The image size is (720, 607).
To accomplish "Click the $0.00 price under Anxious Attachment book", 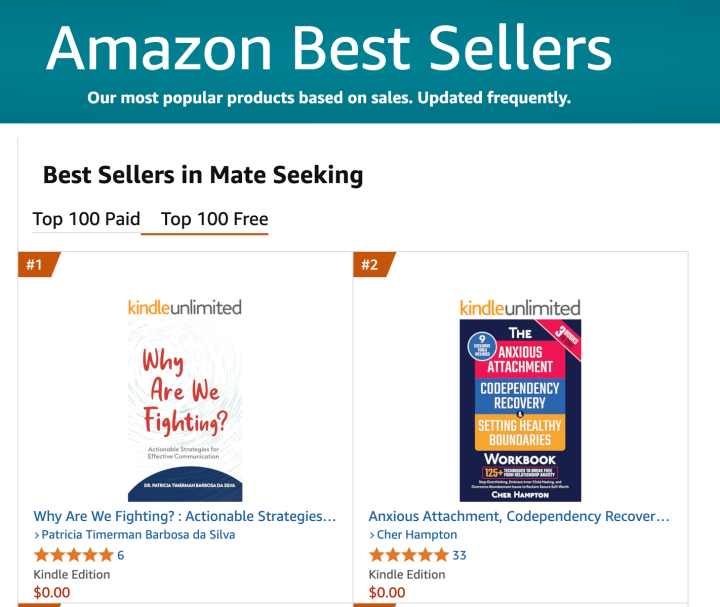I will tap(387, 592).
